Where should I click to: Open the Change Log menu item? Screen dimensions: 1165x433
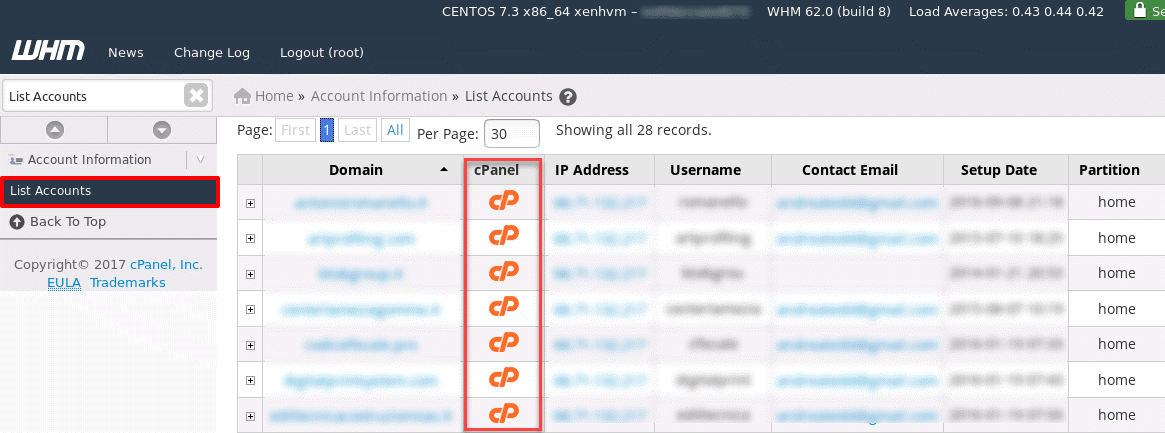pyautogui.click(x=212, y=53)
